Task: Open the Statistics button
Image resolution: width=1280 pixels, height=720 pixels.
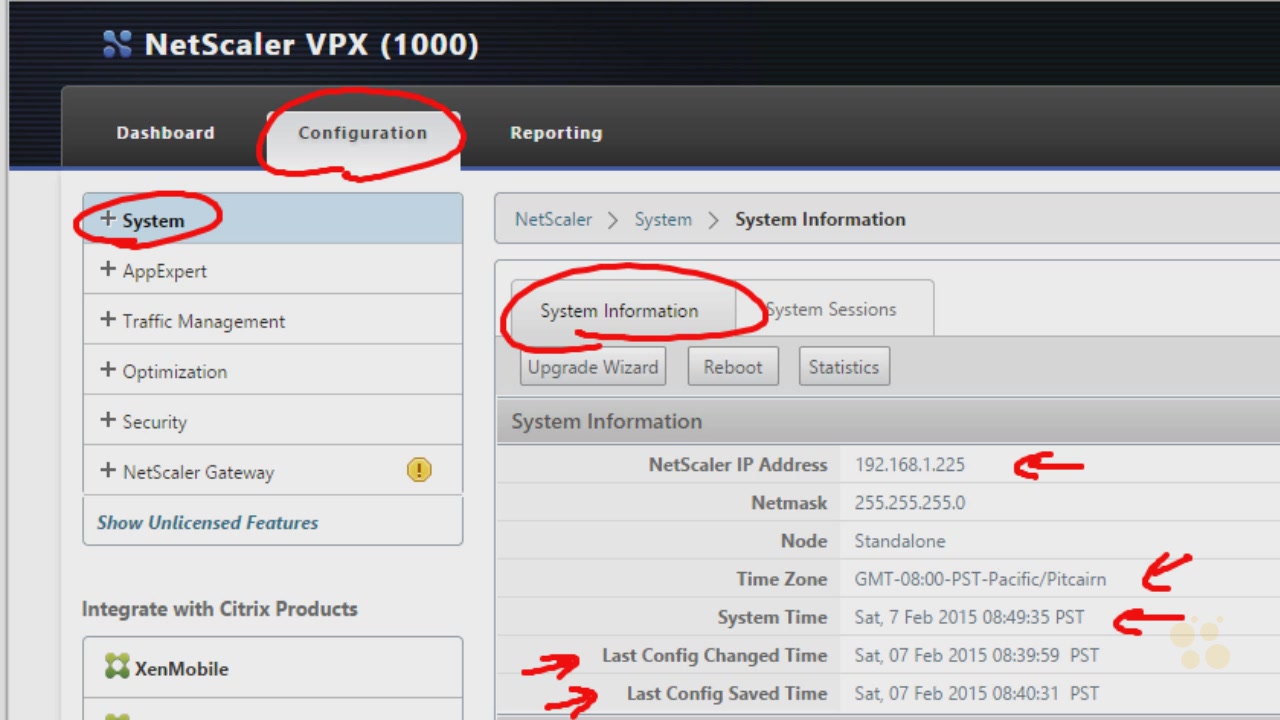Action: click(x=844, y=367)
